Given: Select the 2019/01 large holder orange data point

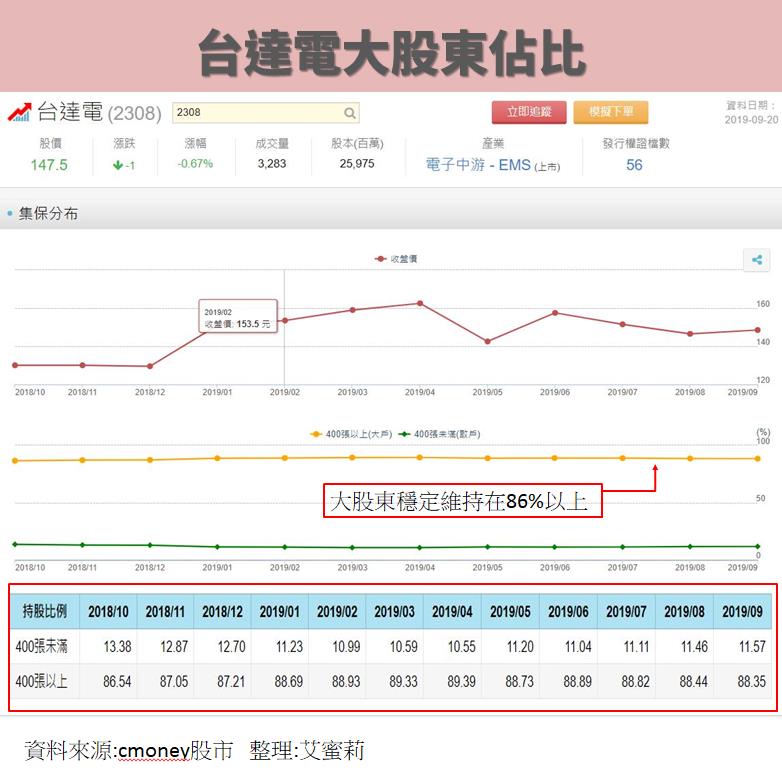Looking at the screenshot, I should click(x=217, y=458).
